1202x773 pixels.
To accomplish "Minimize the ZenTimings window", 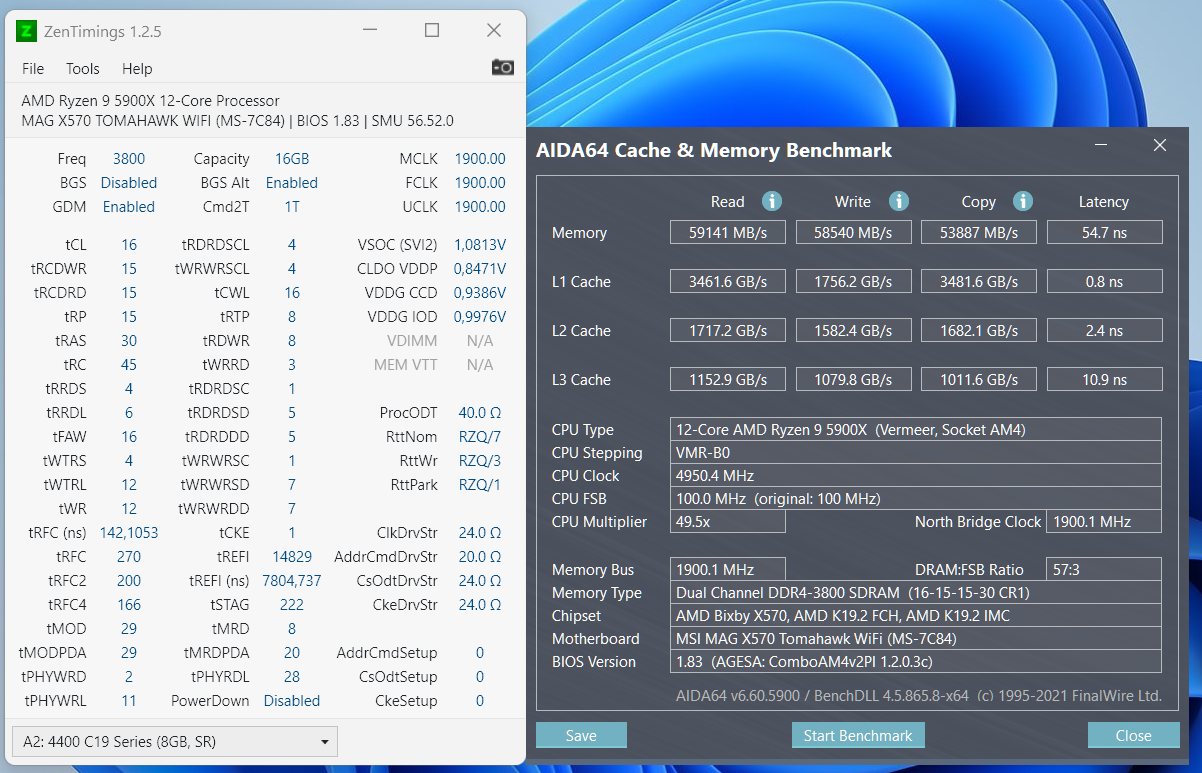I will pyautogui.click(x=369, y=31).
